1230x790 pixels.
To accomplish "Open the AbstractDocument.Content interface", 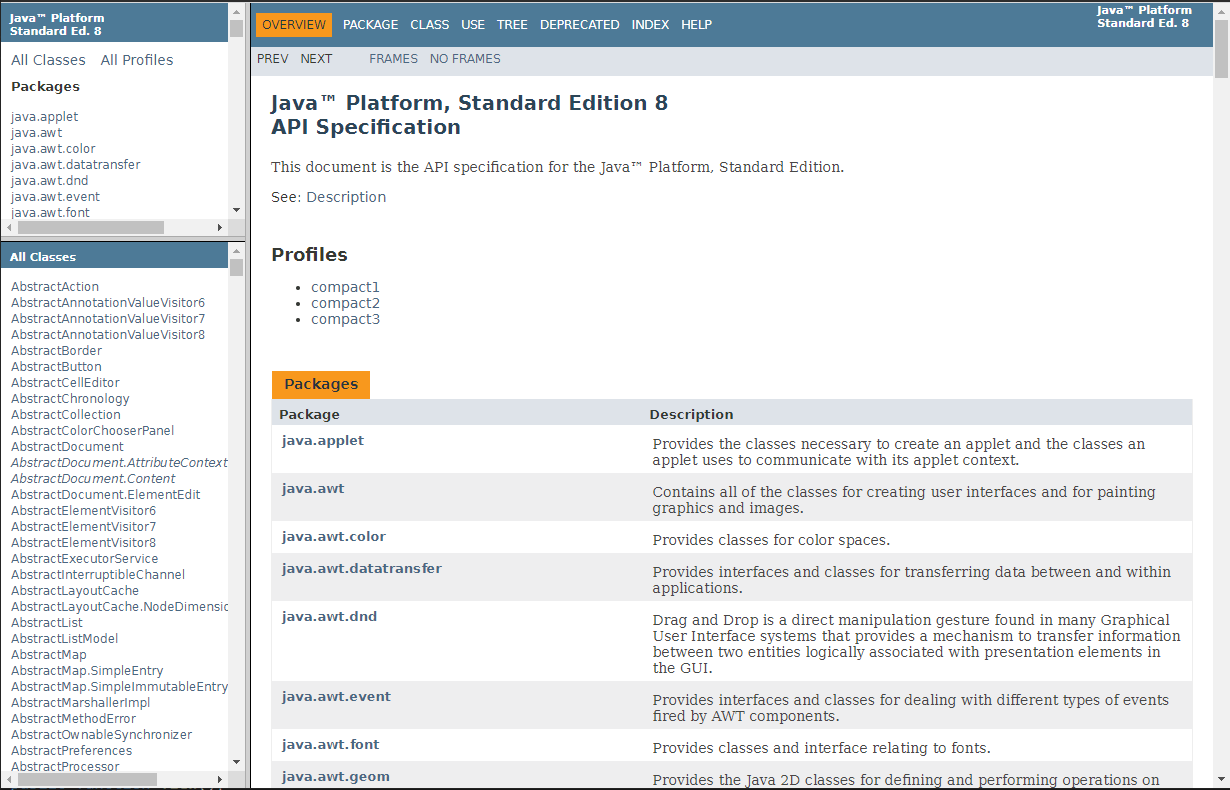I will coord(93,479).
